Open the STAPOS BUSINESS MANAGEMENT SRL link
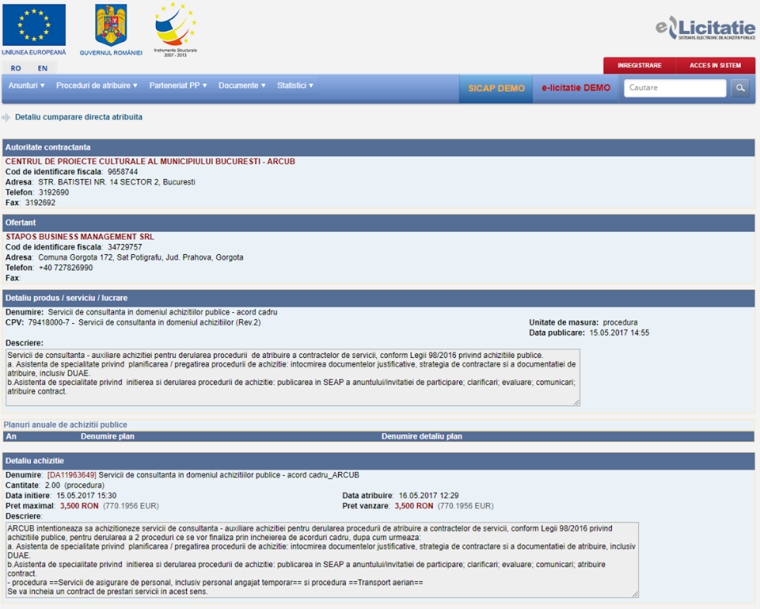This screenshot has height=609, width=760. point(79,237)
